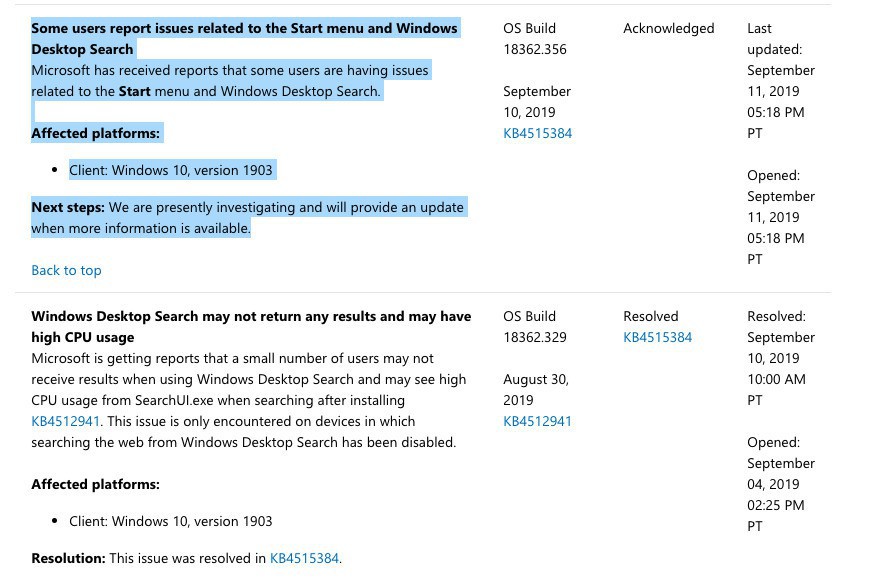Click KB4515384 link in the Resolution line
Viewport: 883px width, 577px height.
point(304,558)
